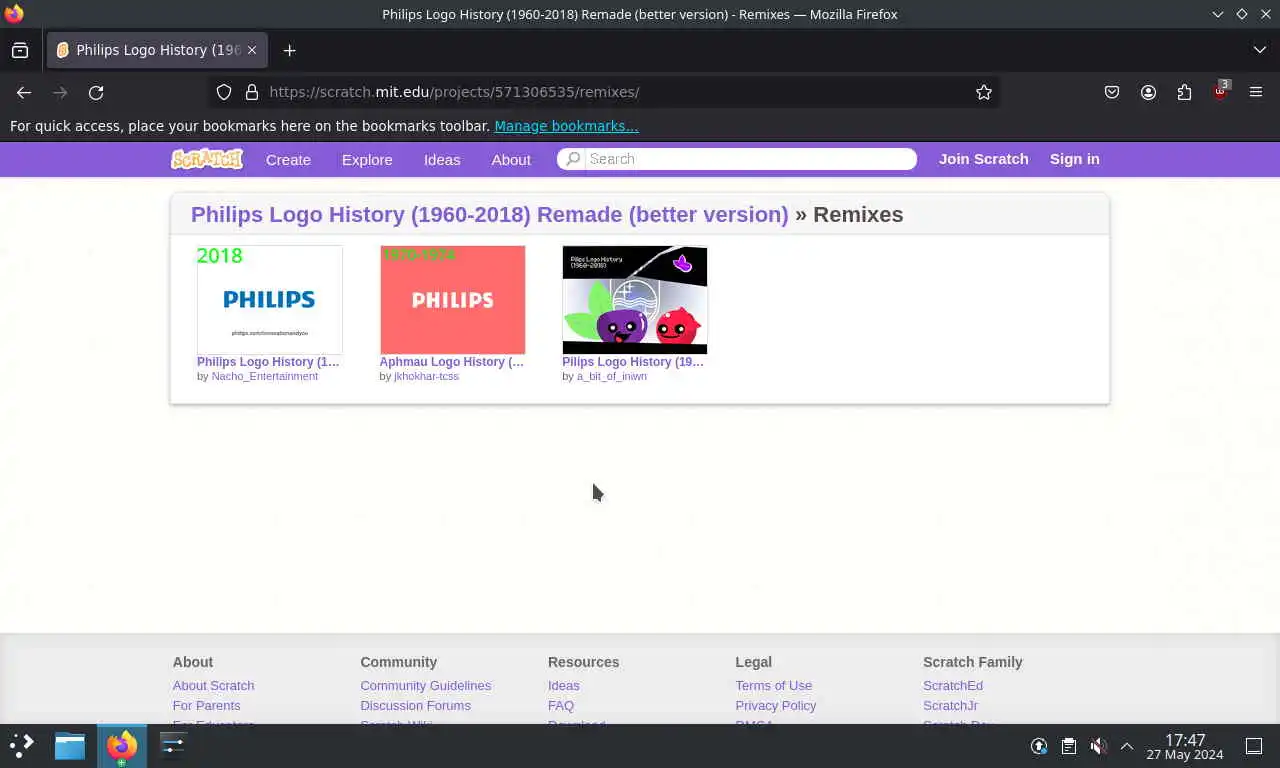This screenshot has height=768, width=1280.
Task: Open ScratchEd footer link
Action: [x=953, y=686]
